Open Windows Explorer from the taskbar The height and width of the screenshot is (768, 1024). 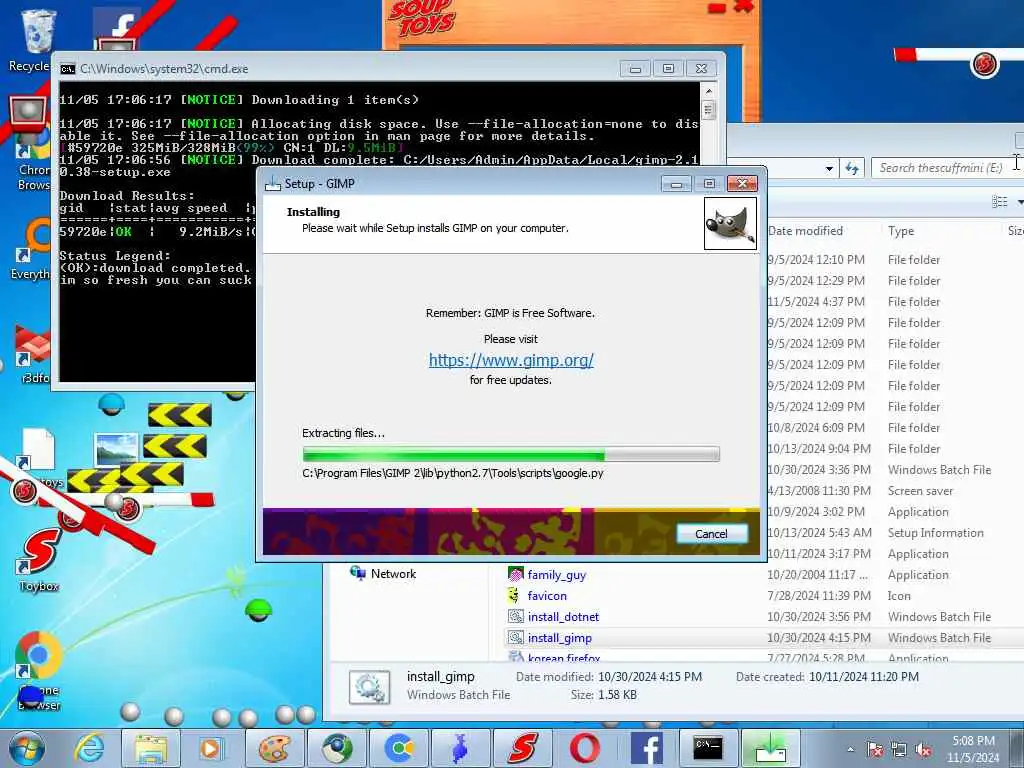pos(152,748)
